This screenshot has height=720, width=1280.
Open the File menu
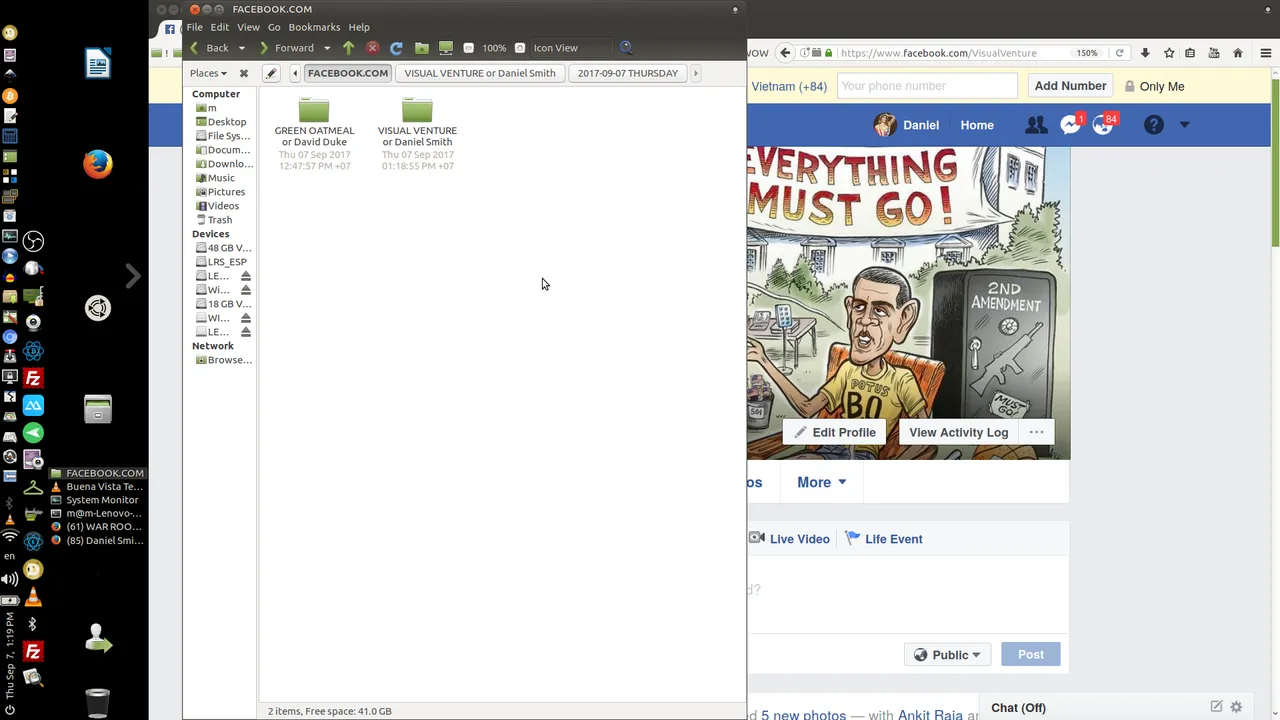pos(195,27)
